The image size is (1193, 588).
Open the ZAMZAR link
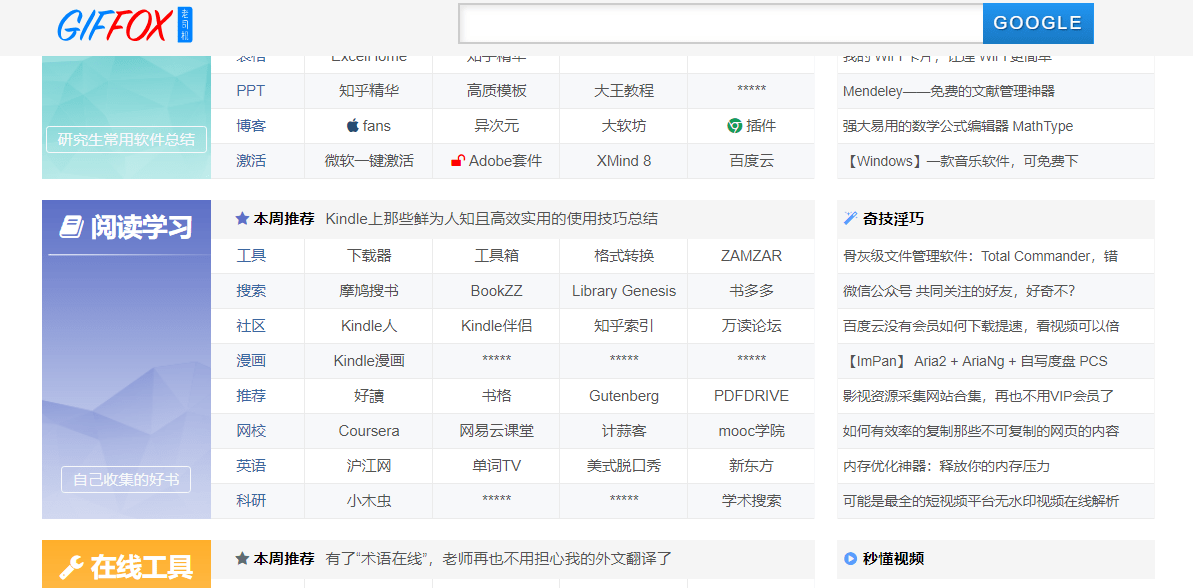tap(751, 256)
